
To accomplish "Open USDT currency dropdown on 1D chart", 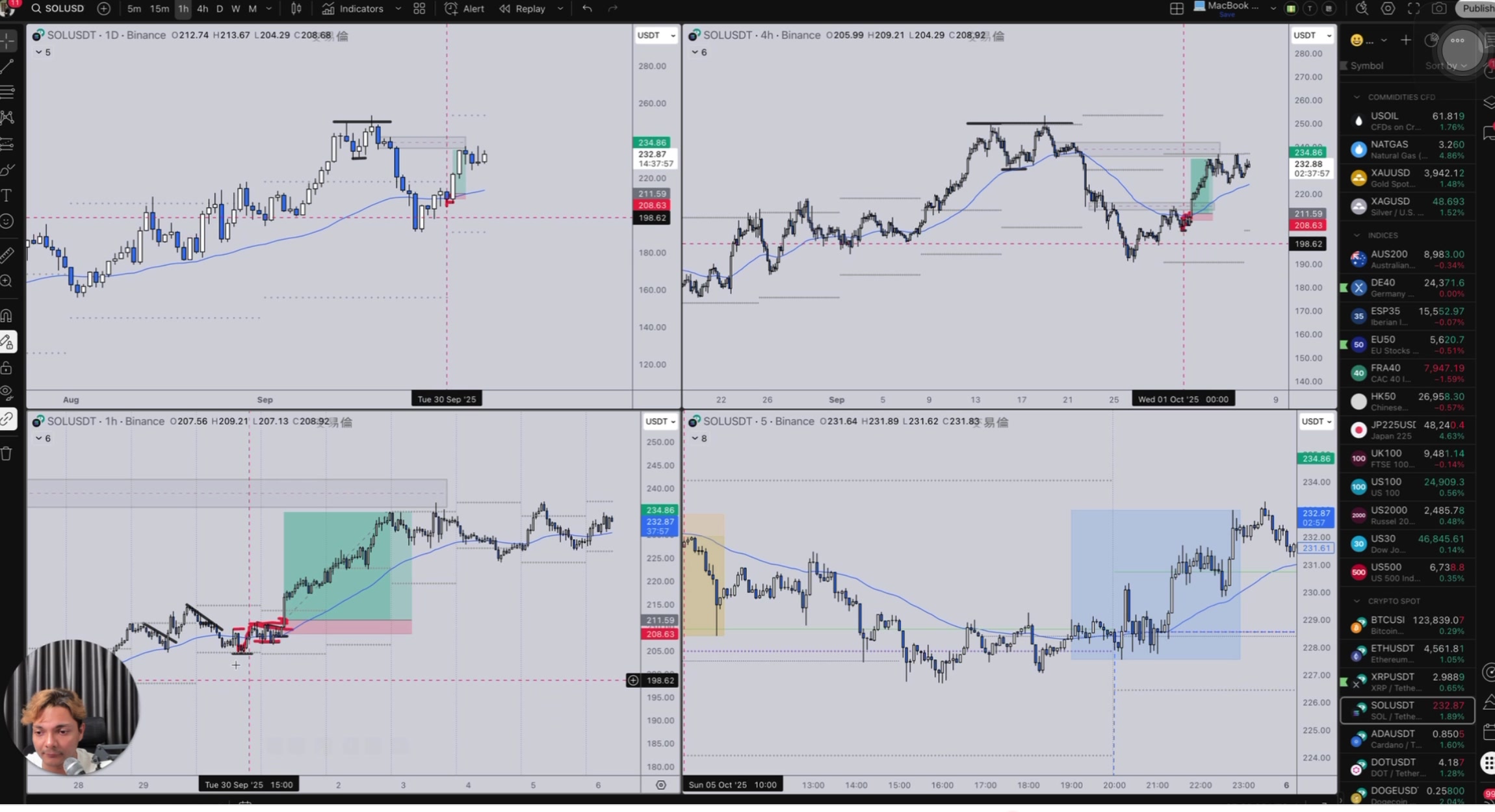I will 655,35.
